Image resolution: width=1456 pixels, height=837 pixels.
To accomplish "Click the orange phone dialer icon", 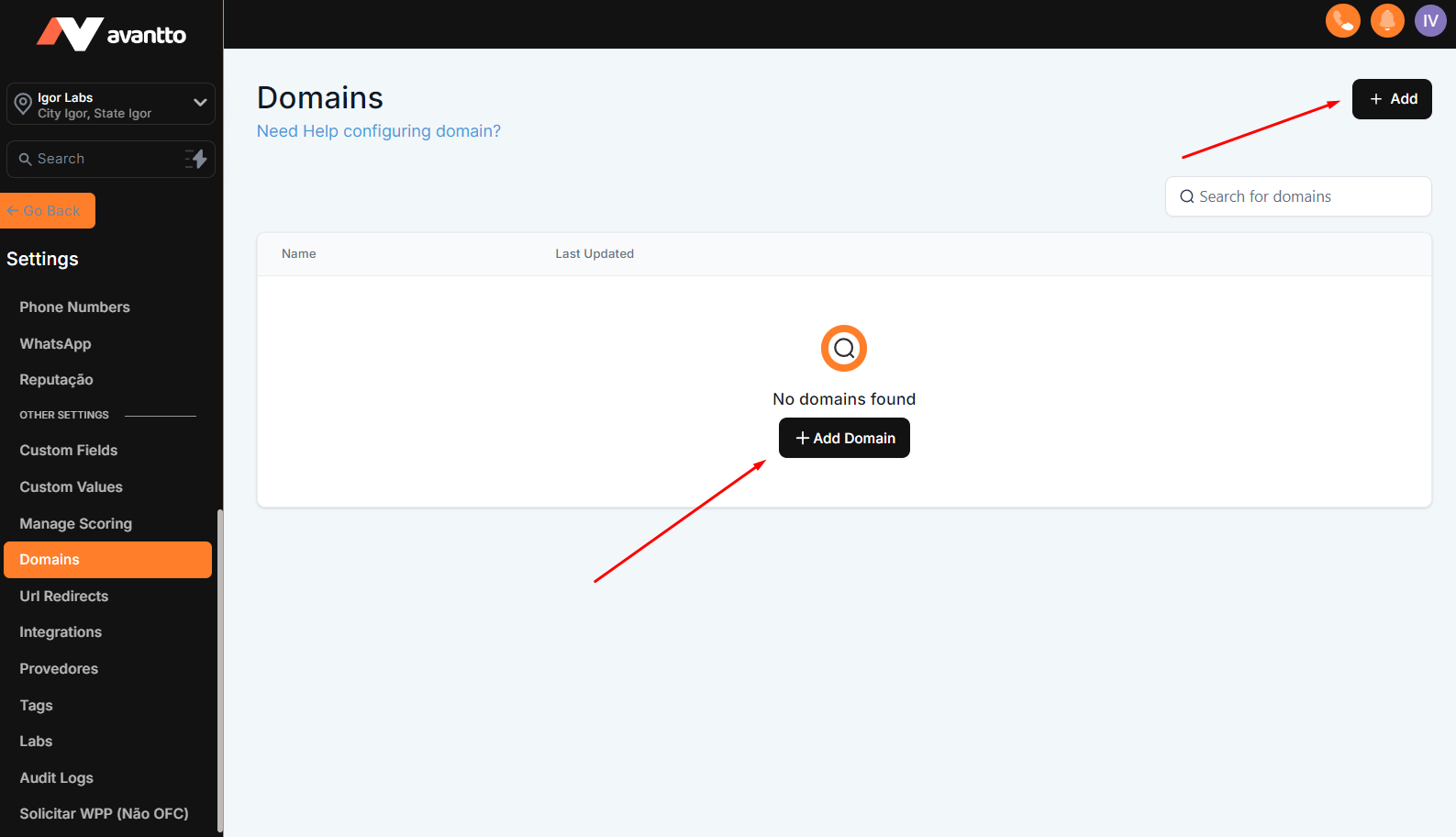I will tap(1342, 20).
